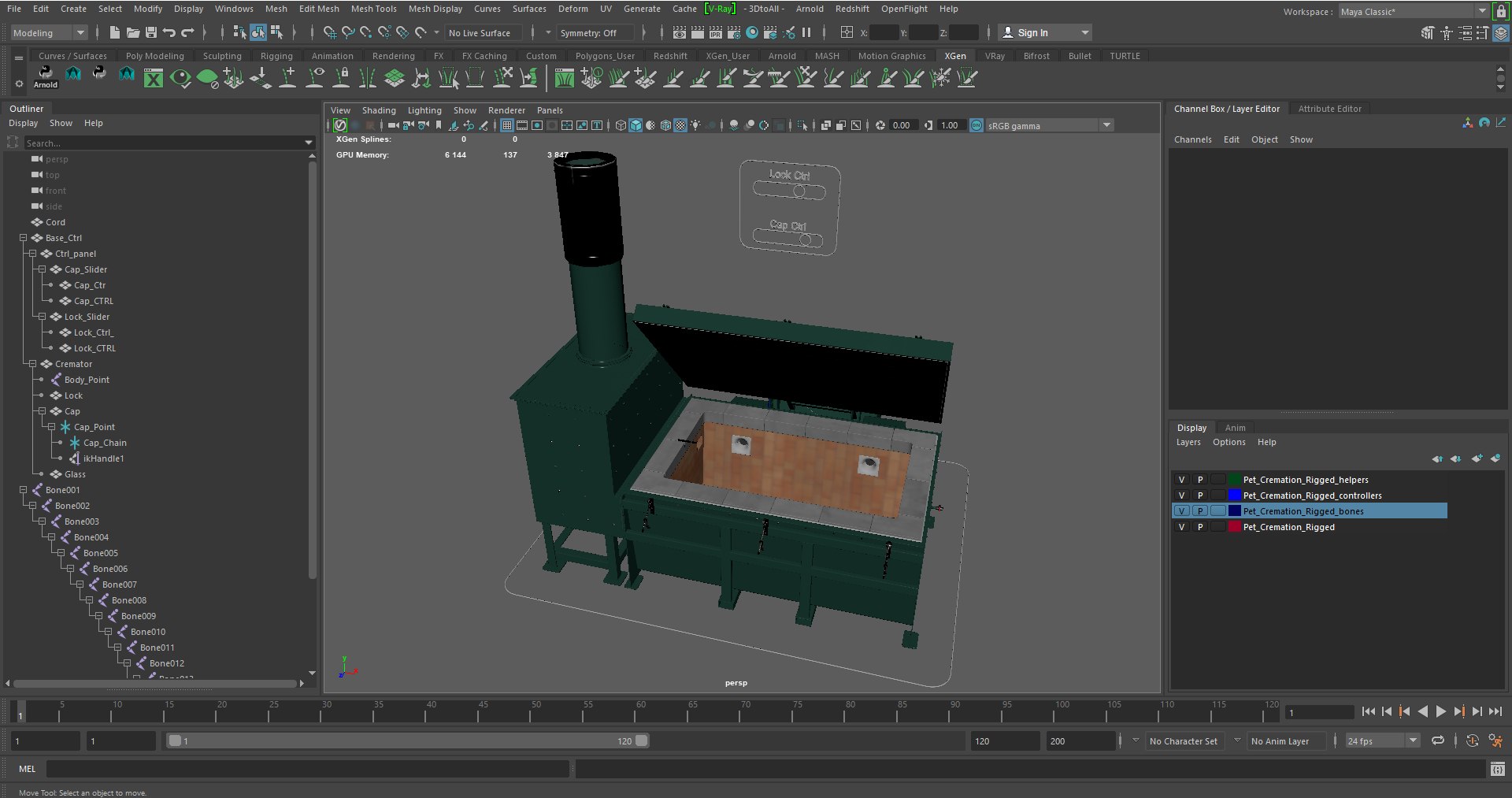This screenshot has height=798, width=1512.
Task: Click the Redo arrow icon
Action: (x=187, y=32)
